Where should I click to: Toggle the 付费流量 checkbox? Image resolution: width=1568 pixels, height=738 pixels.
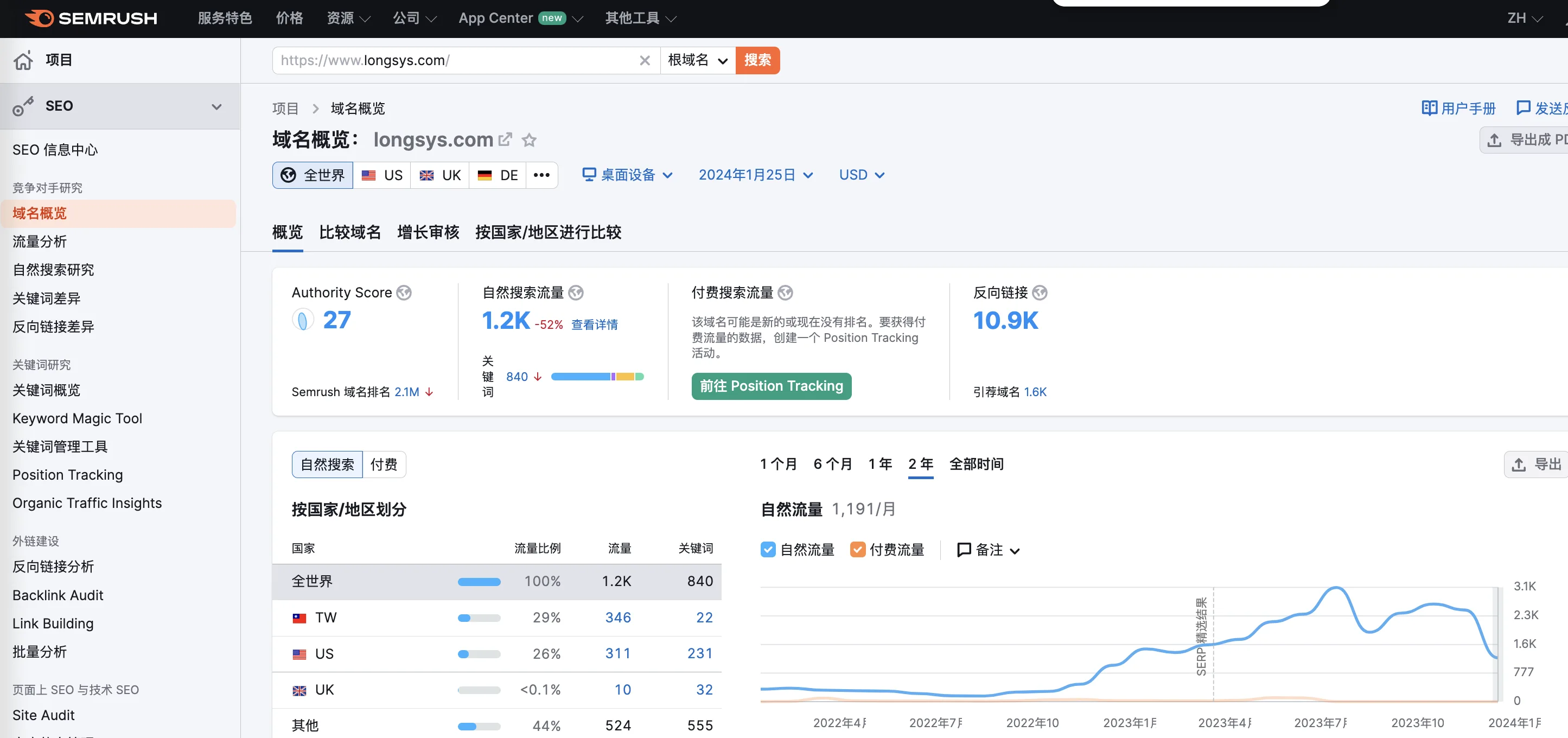(857, 549)
